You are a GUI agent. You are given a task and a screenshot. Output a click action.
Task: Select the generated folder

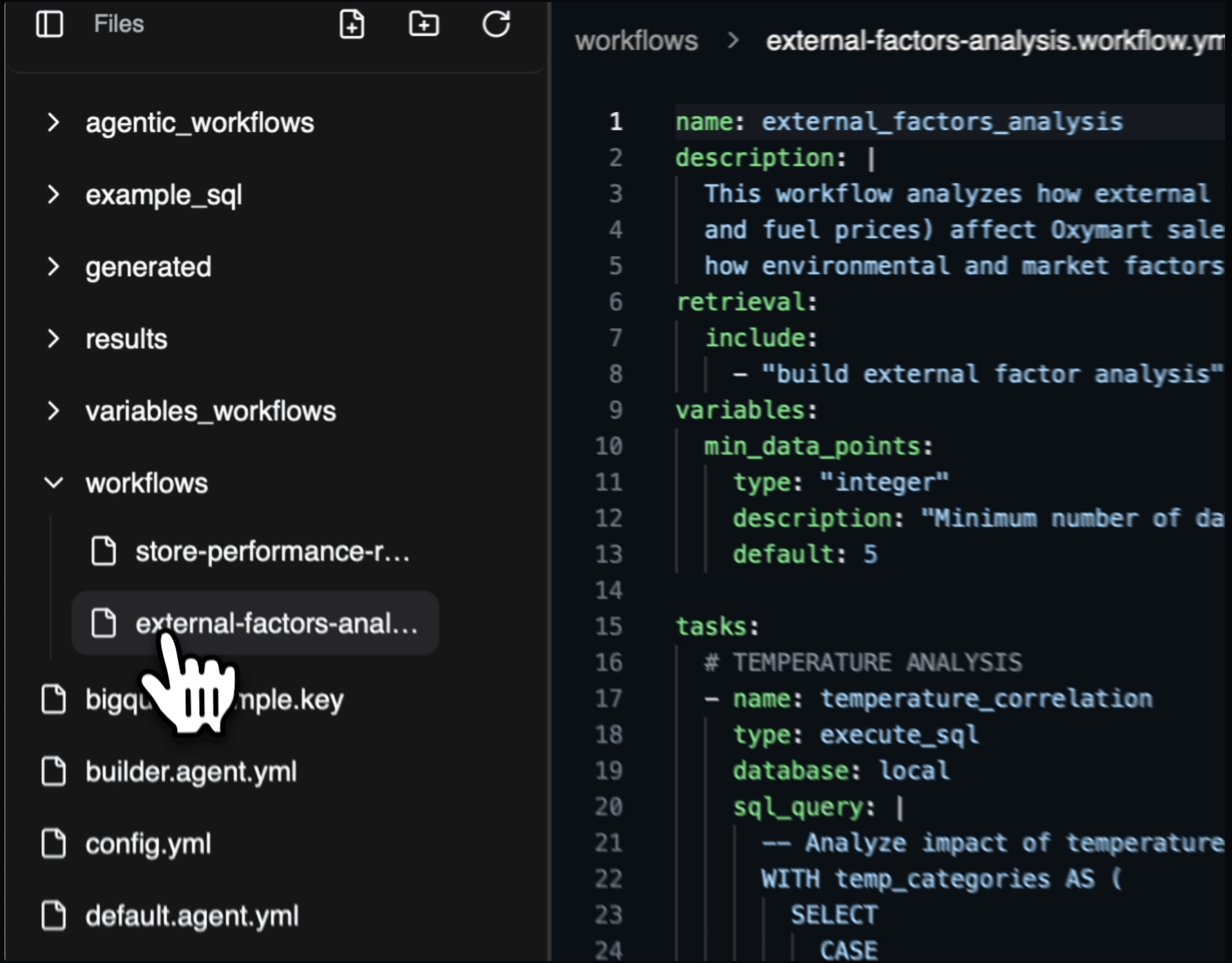(148, 267)
